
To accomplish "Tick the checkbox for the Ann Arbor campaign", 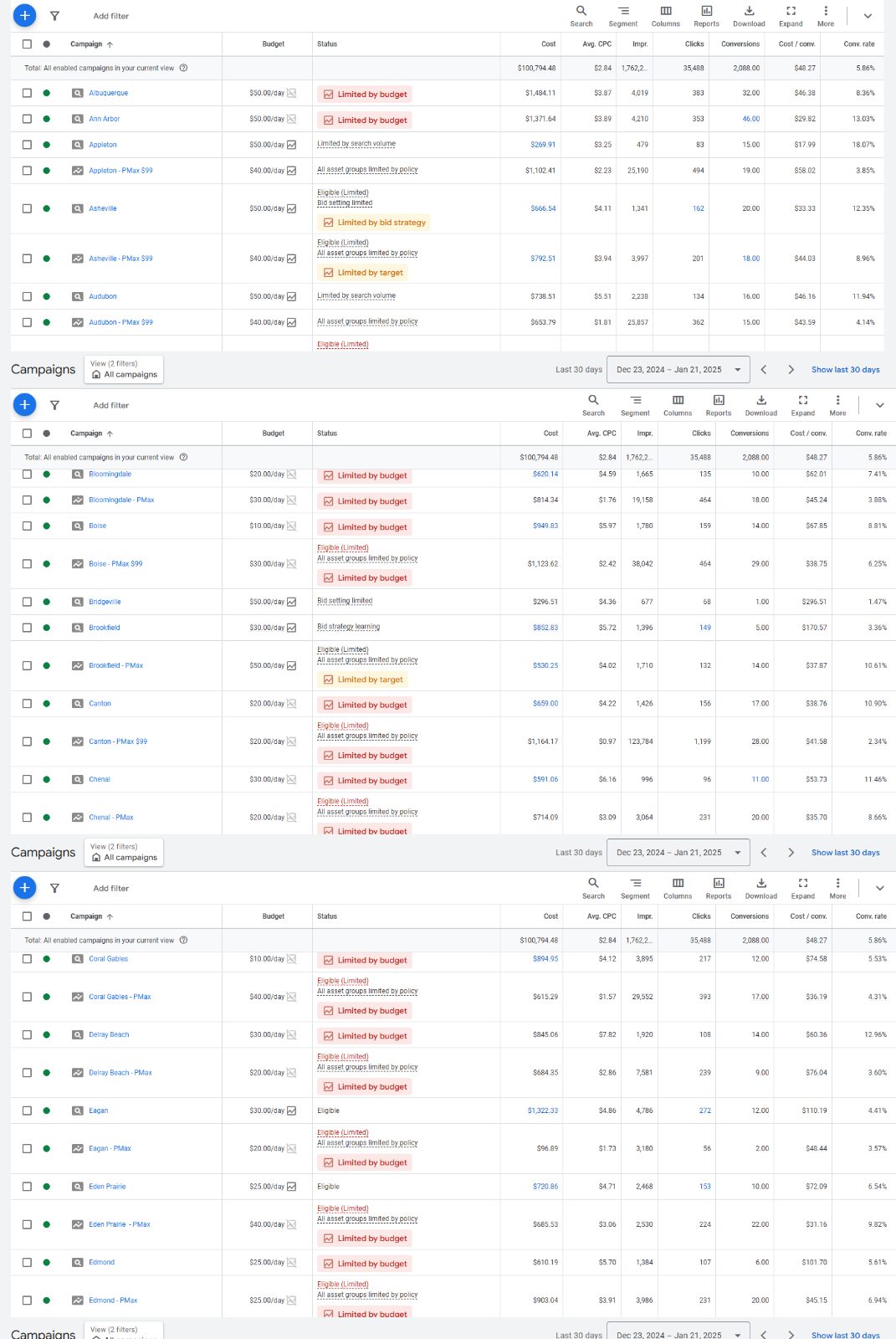I will tap(27, 119).
